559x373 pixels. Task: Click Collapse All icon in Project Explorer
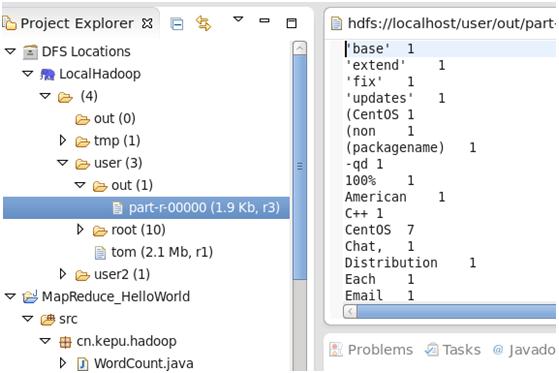[176, 24]
